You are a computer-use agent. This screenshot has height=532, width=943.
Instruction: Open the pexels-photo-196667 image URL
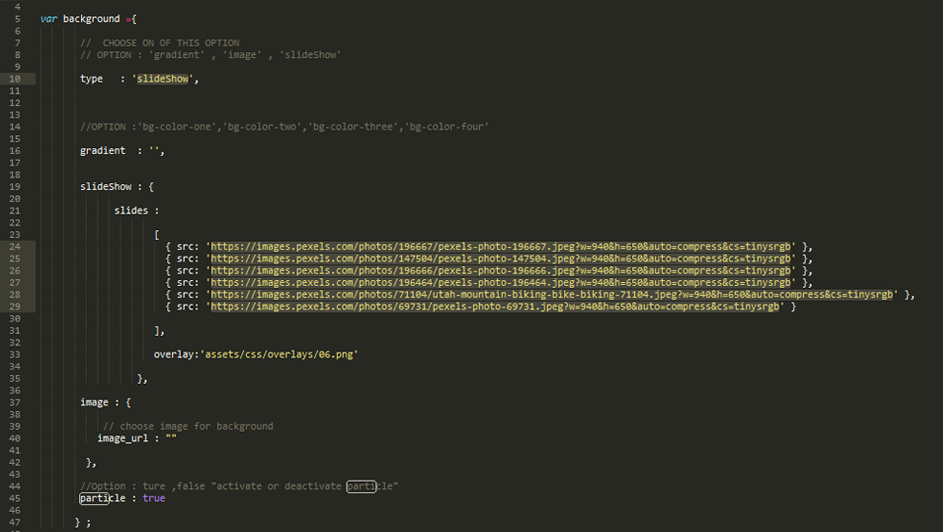pos(500,247)
